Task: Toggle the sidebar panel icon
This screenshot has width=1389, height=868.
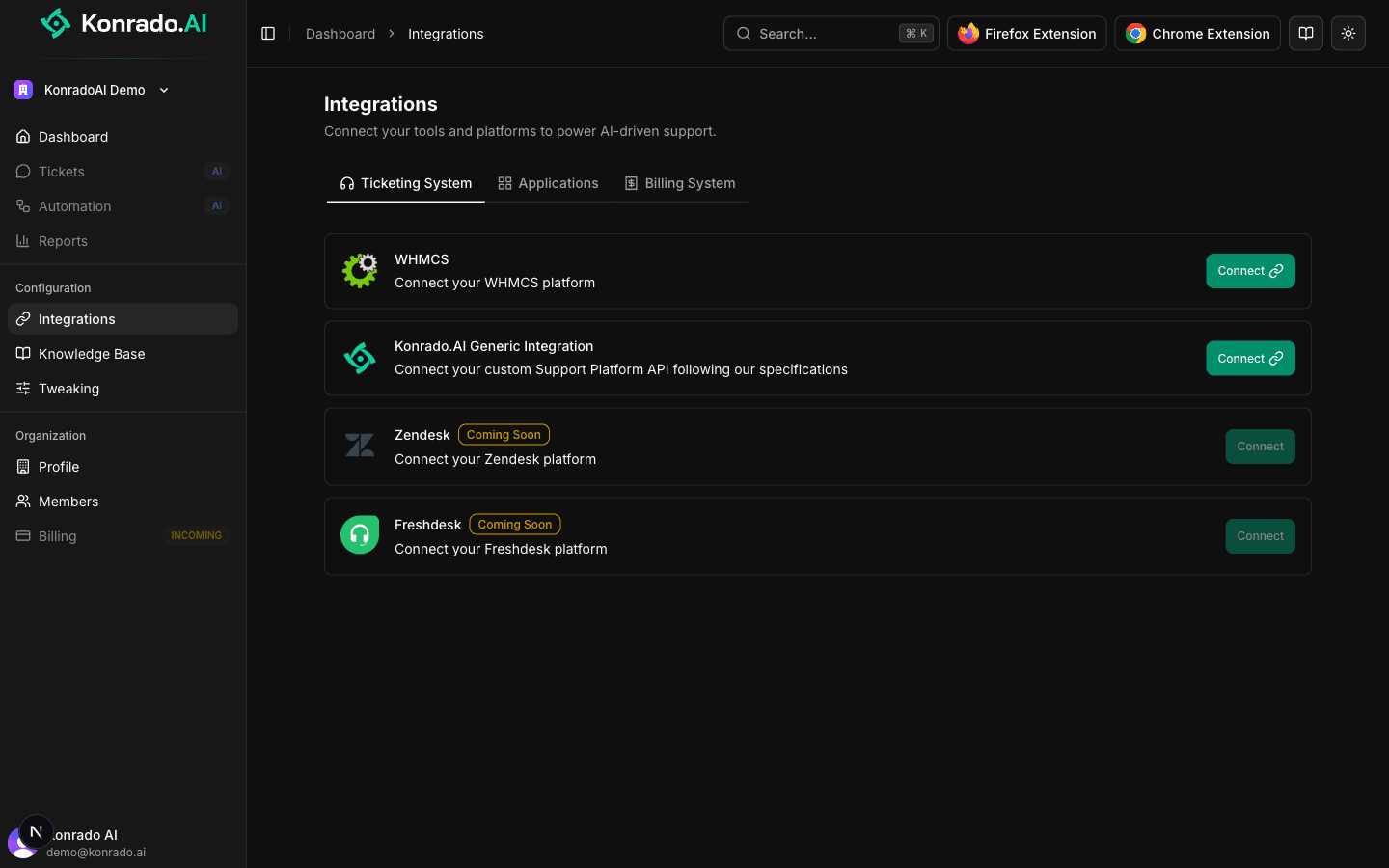Action: [x=268, y=34]
